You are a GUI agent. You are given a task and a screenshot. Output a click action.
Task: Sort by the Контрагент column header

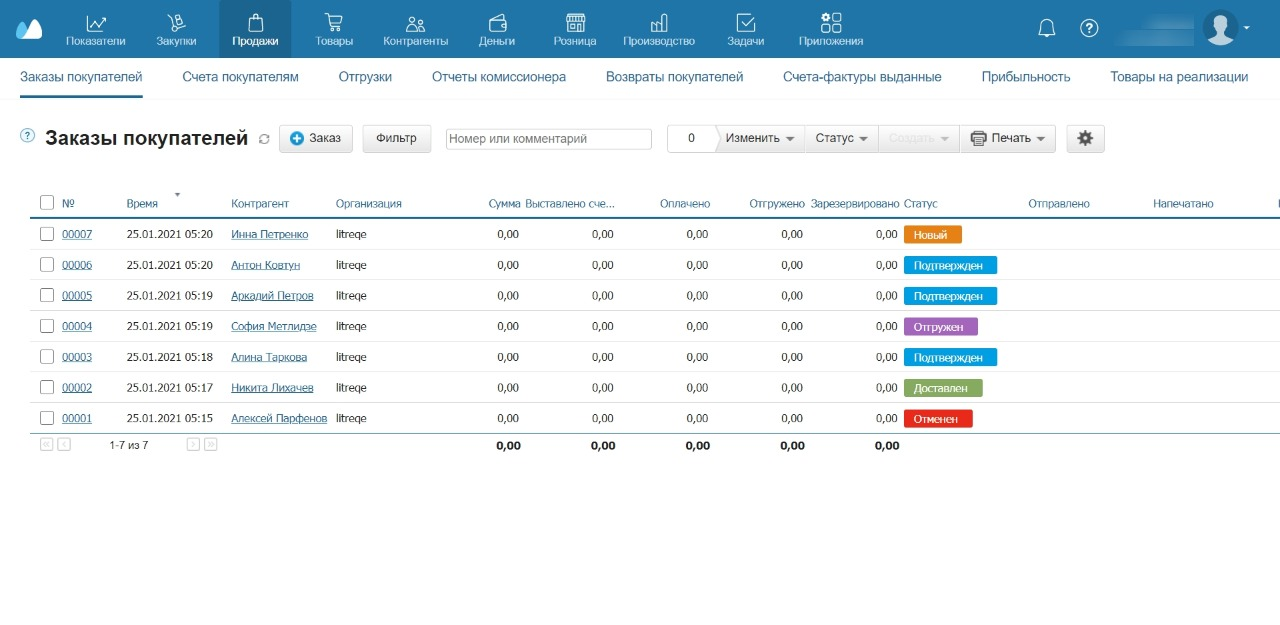260,203
